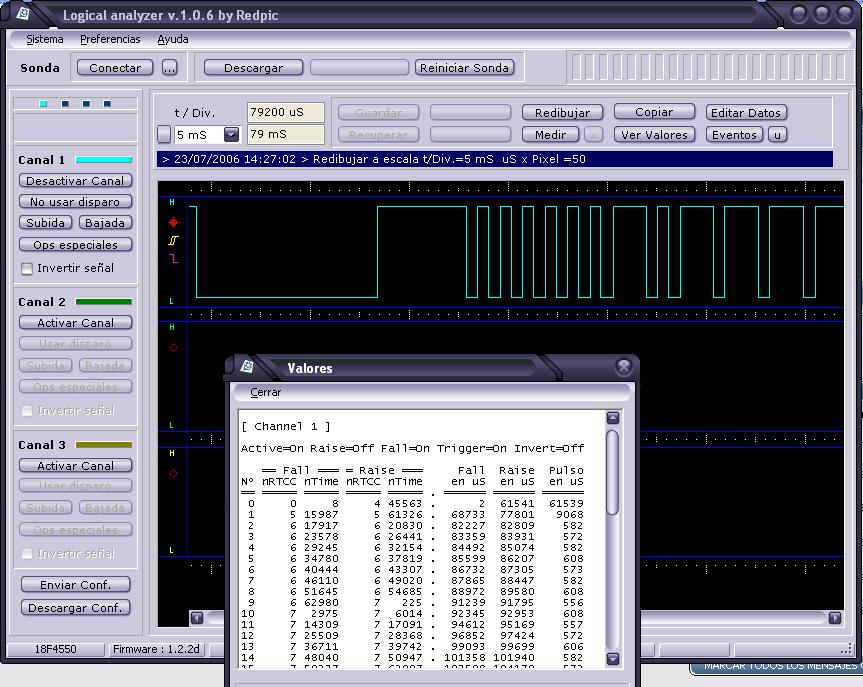Click the magenta falling-edge icon on Canal 1

173,258
